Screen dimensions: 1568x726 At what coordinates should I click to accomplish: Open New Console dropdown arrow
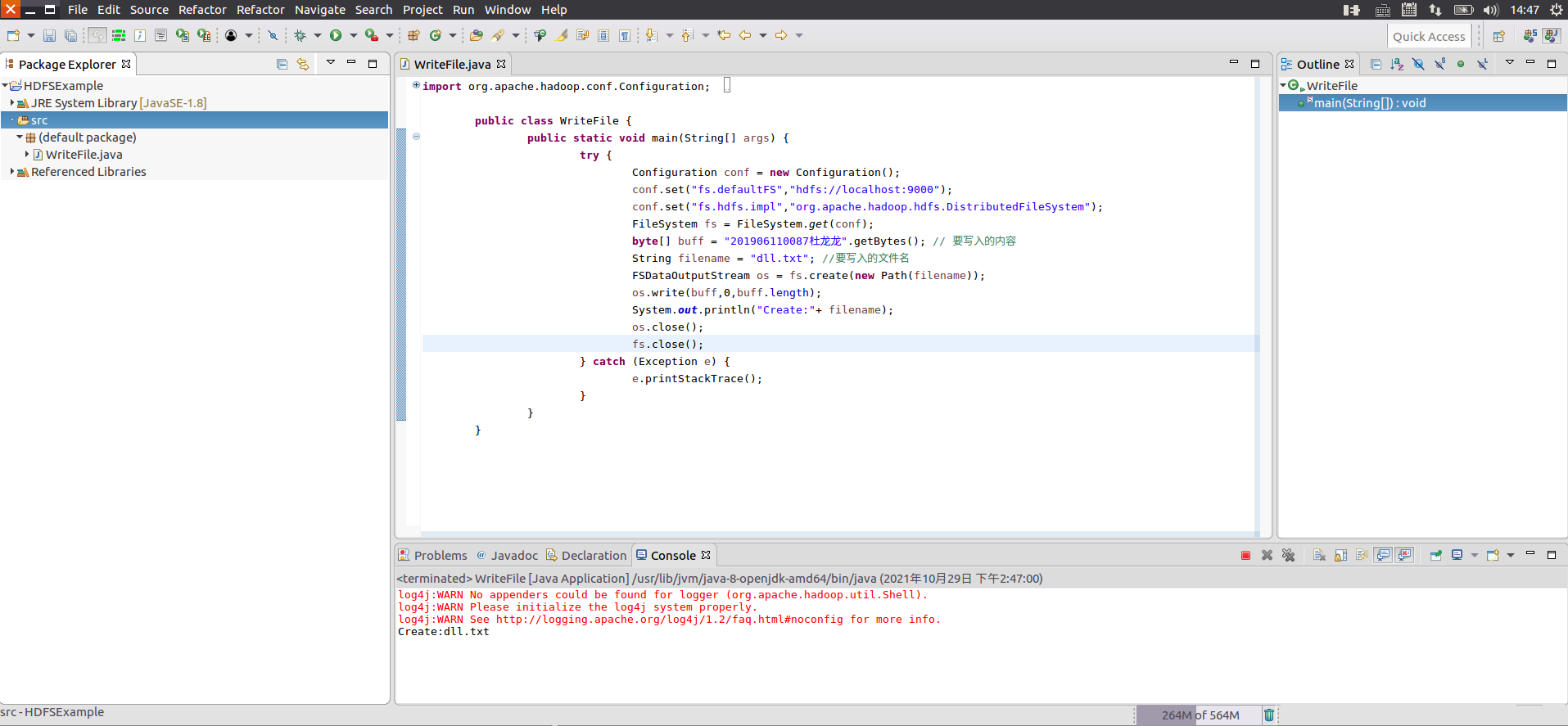[1511, 556]
